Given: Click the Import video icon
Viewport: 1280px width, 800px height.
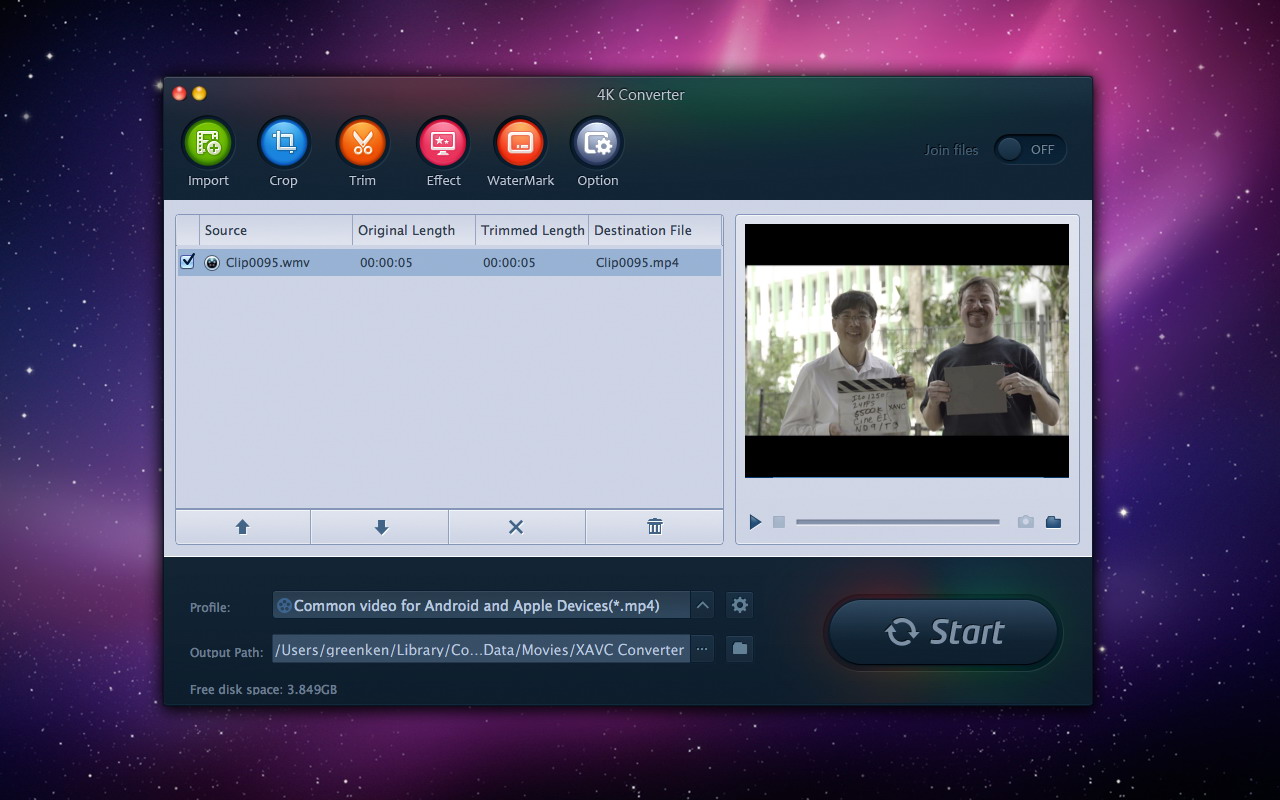Looking at the screenshot, I should [x=208, y=144].
